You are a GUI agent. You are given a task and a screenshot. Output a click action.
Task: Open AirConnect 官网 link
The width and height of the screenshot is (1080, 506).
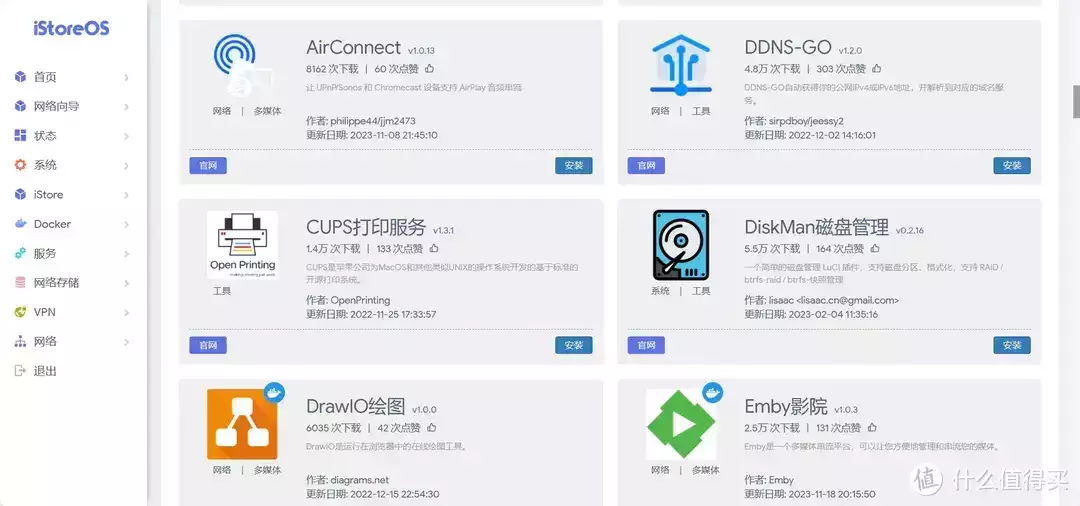208,165
